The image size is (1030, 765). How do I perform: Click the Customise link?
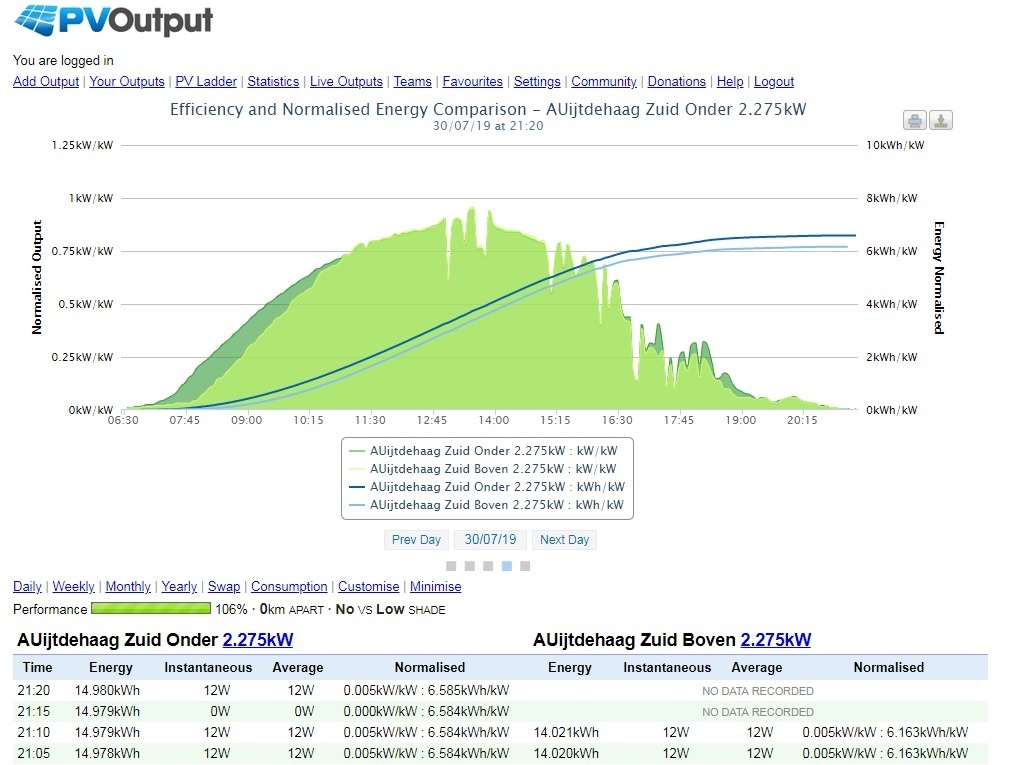tap(369, 586)
